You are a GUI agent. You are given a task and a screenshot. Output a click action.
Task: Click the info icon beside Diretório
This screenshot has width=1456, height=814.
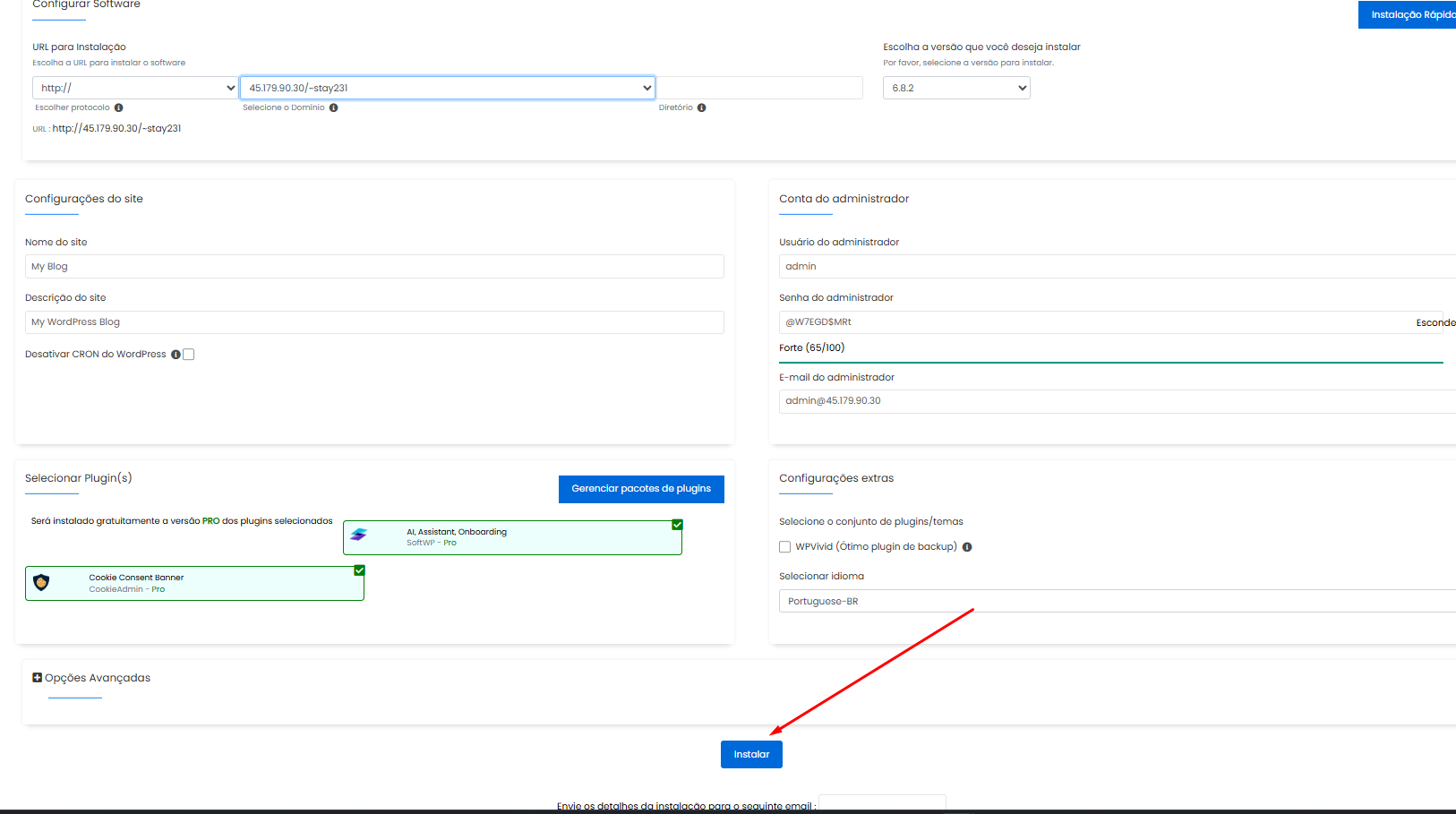tap(701, 107)
